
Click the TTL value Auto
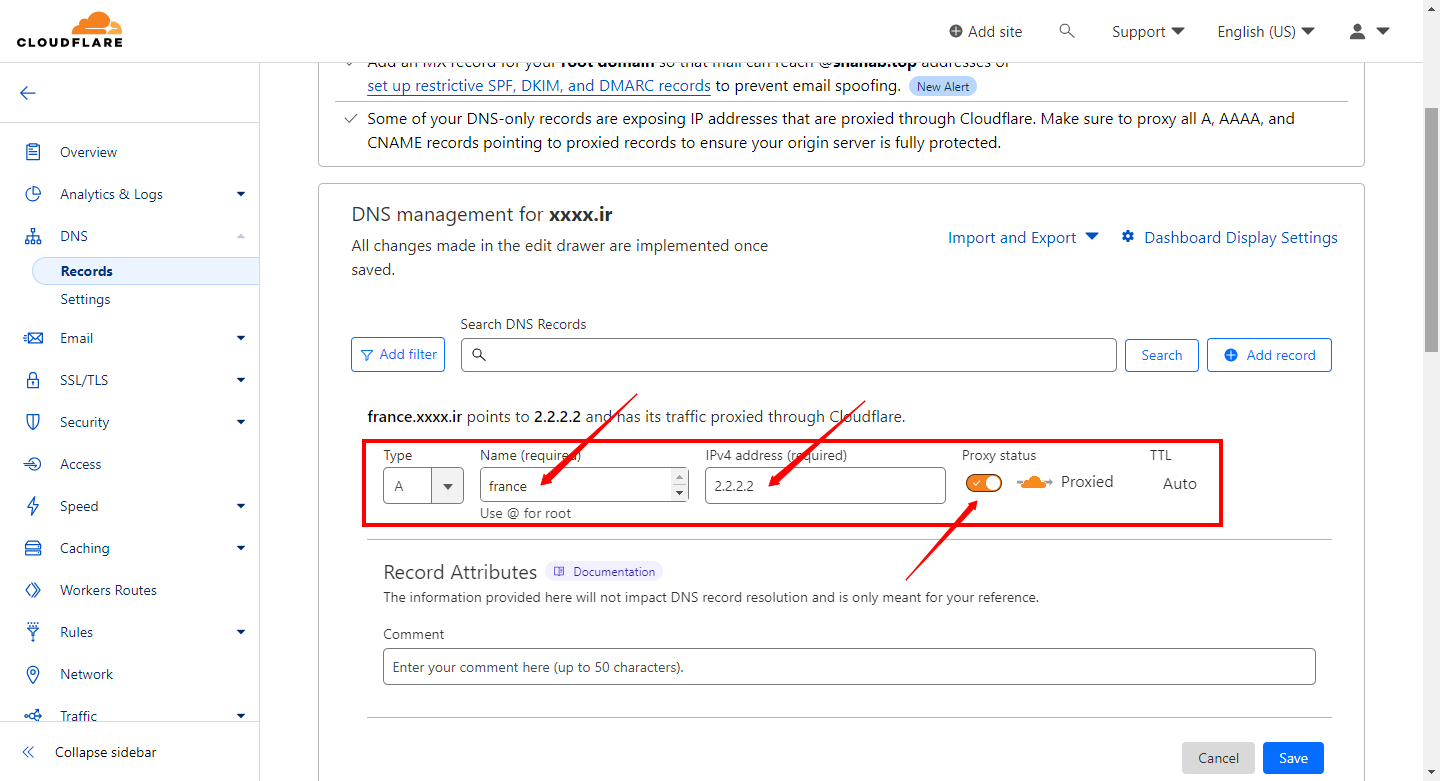[x=1180, y=483]
